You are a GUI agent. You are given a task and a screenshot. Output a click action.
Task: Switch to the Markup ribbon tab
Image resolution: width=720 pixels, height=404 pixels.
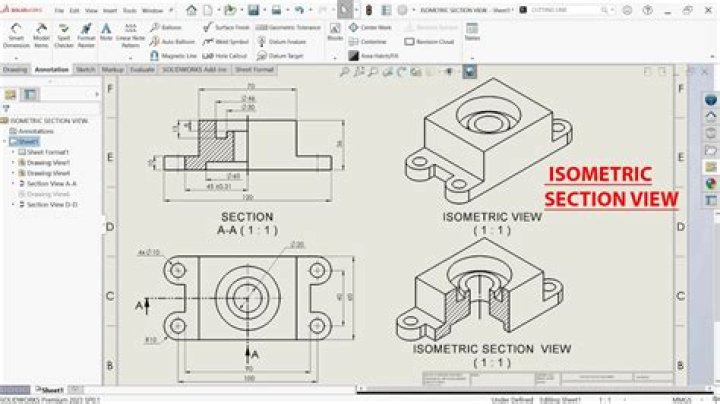pyautogui.click(x=112, y=70)
